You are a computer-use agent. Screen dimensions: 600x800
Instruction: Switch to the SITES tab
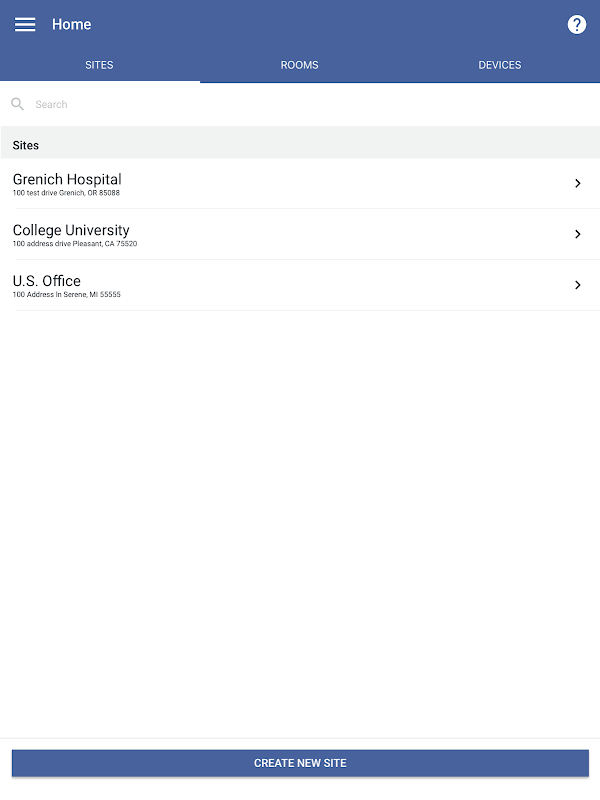(x=99, y=65)
